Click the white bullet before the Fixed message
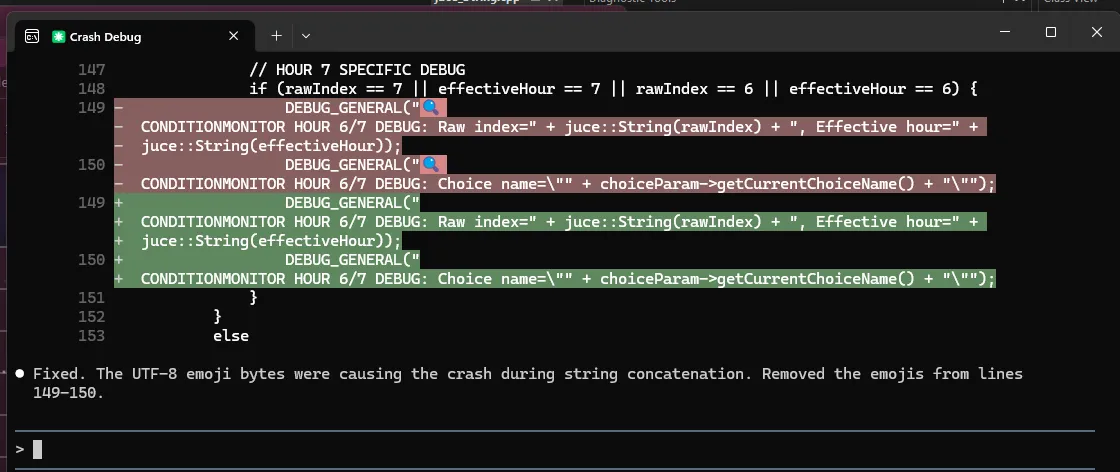The width and height of the screenshot is (1120, 472). (x=20, y=374)
